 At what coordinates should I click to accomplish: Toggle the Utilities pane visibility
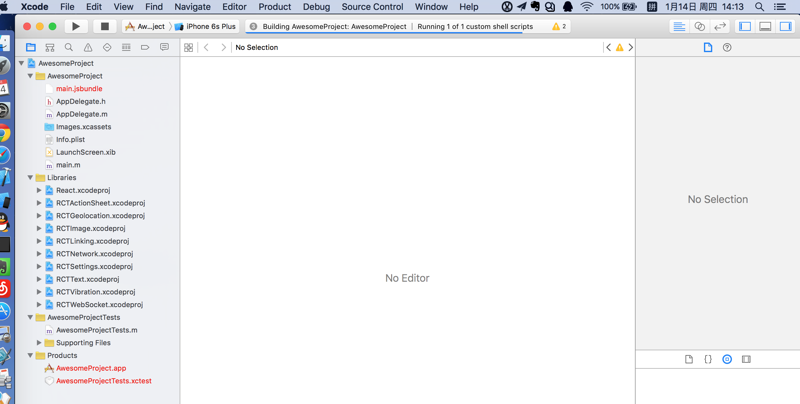tap(785, 27)
